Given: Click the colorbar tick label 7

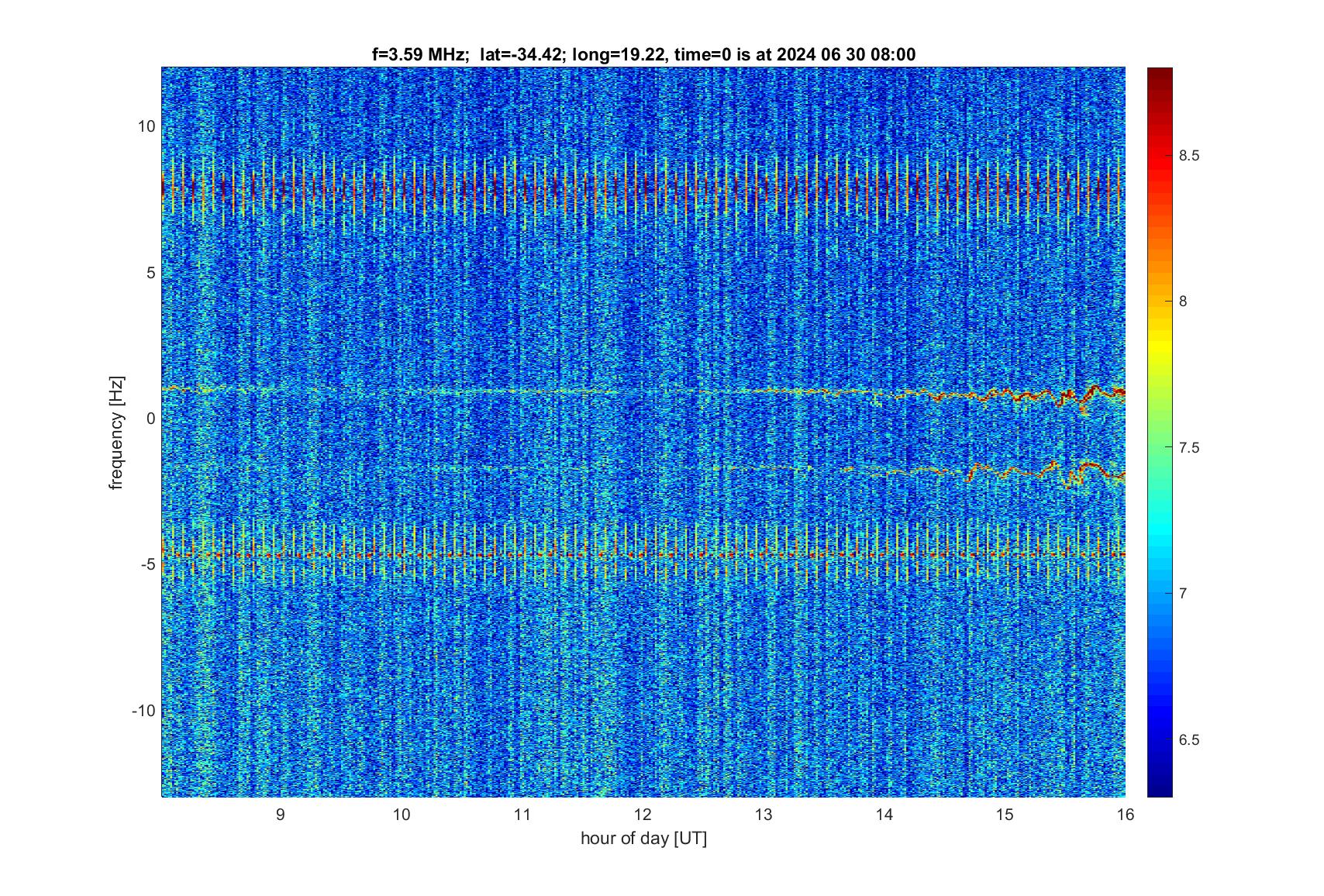Looking at the screenshot, I should pyautogui.click(x=1183, y=594).
